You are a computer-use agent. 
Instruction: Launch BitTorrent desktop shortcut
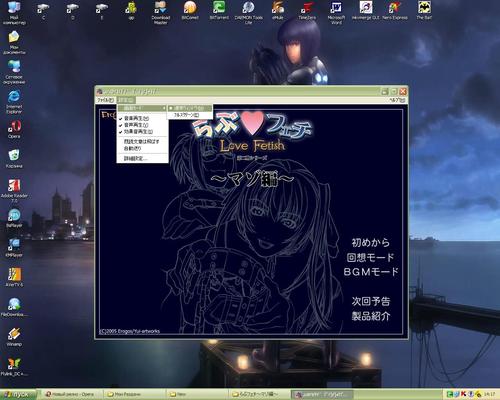tap(219, 11)
